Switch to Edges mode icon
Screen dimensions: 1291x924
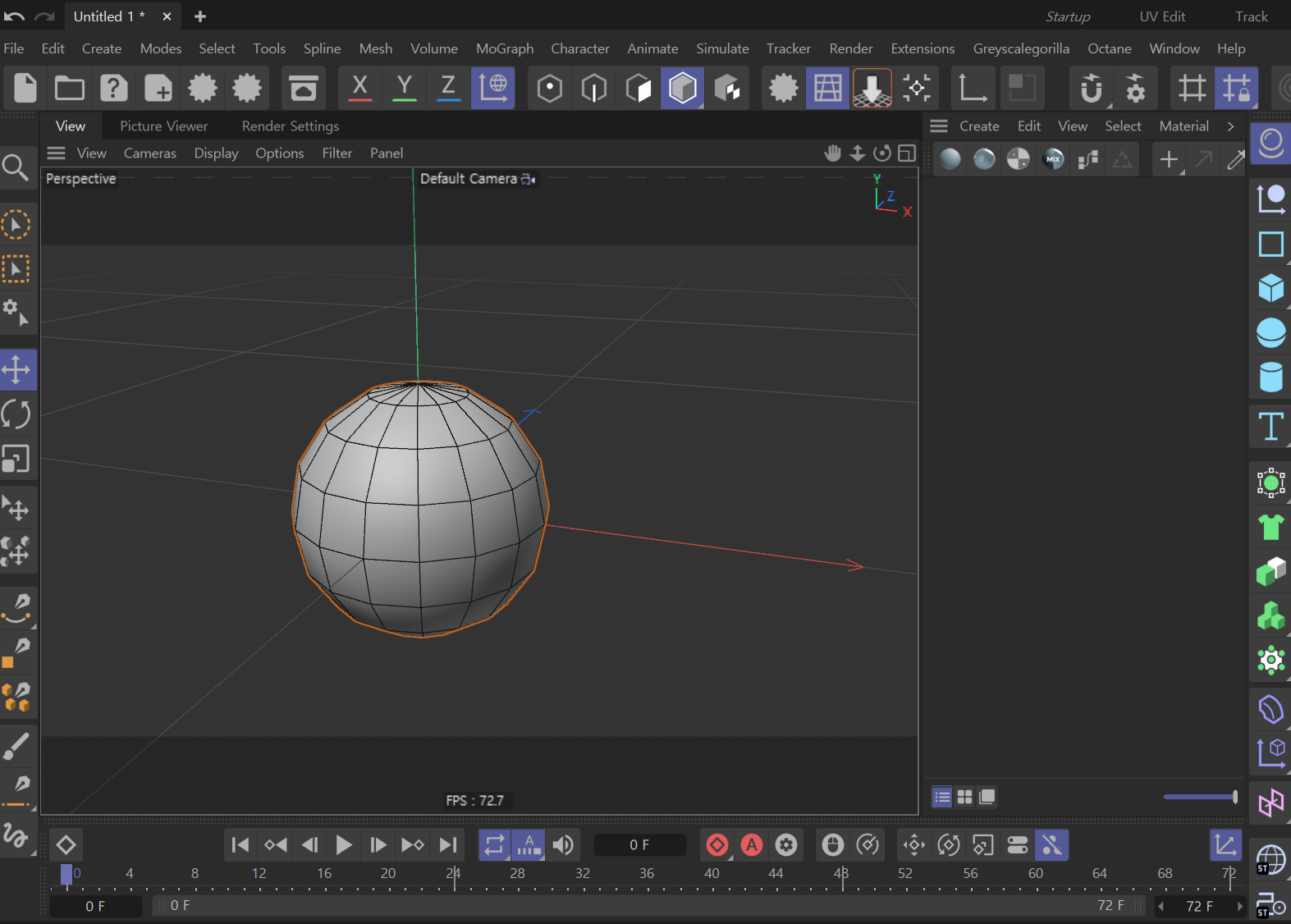593,88
